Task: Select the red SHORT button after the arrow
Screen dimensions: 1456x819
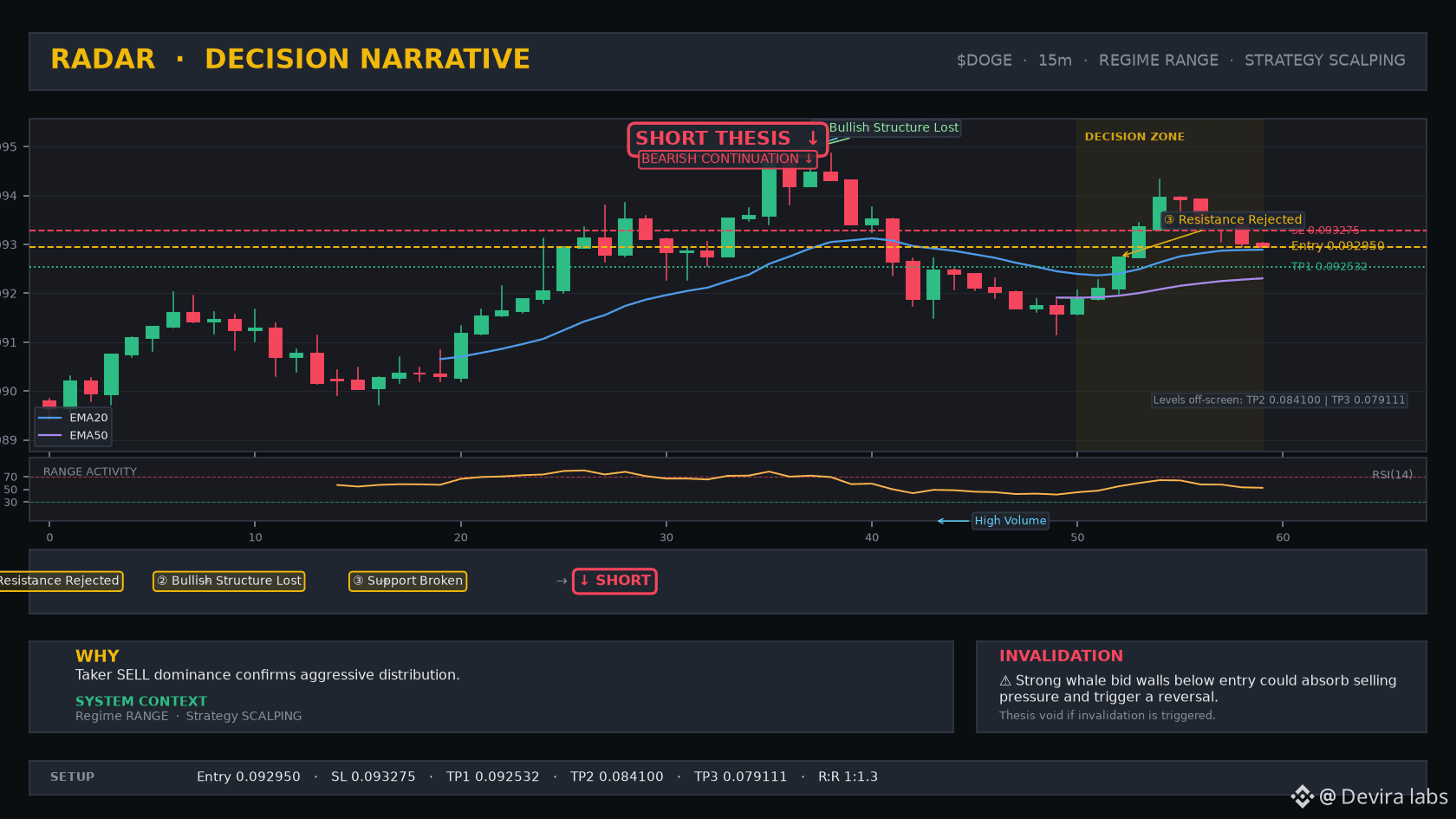Action: [614, 581]
